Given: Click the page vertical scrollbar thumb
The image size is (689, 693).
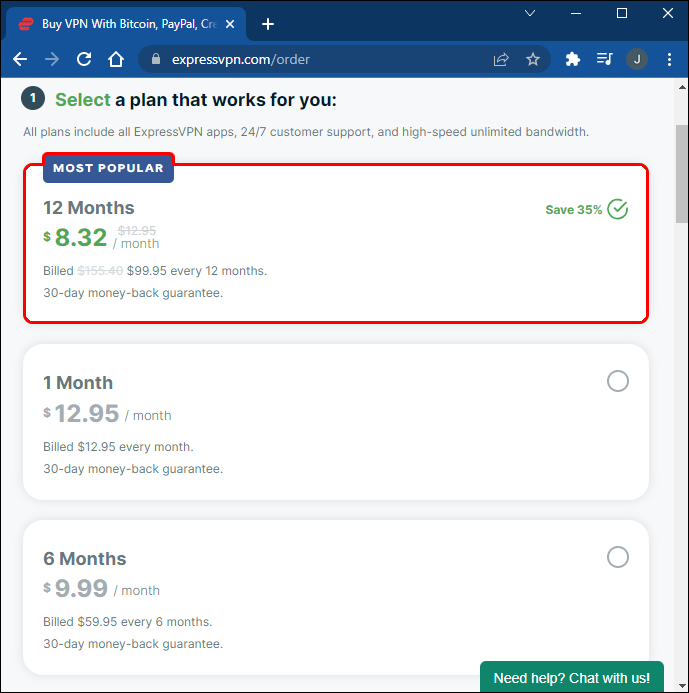Looking at the screenshot, I should (x=682, y=175).
